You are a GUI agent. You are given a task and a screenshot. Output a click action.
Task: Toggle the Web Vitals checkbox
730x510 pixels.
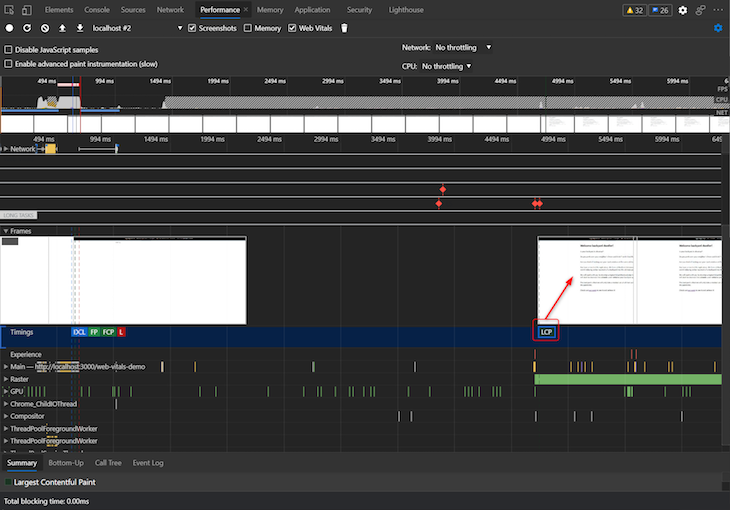(x=292, y=28)
